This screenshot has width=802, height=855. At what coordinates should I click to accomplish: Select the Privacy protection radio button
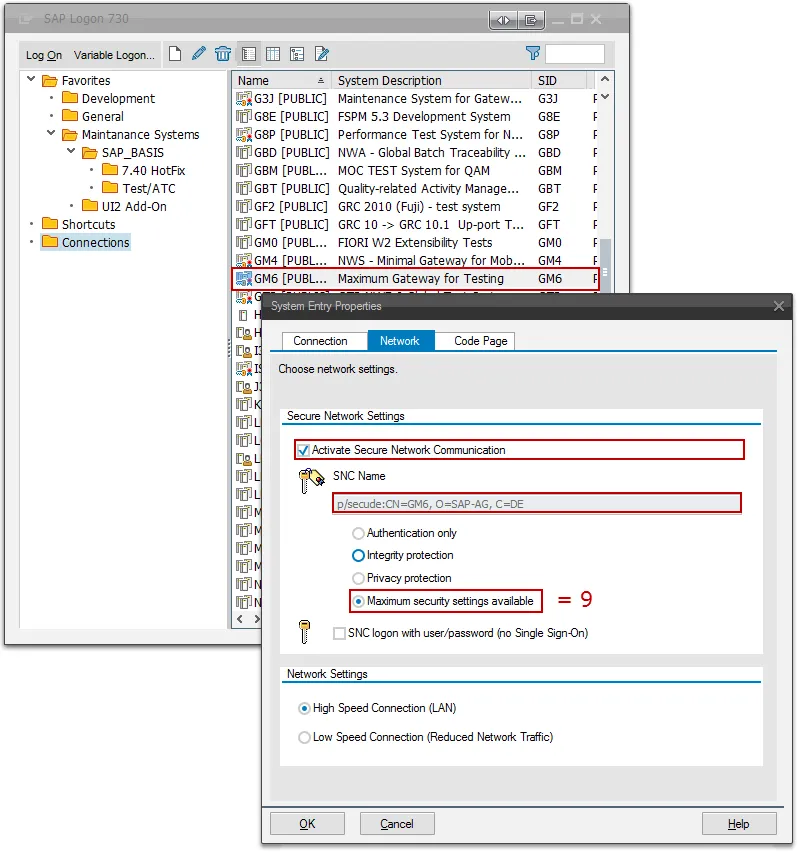[x=358, y=578]
